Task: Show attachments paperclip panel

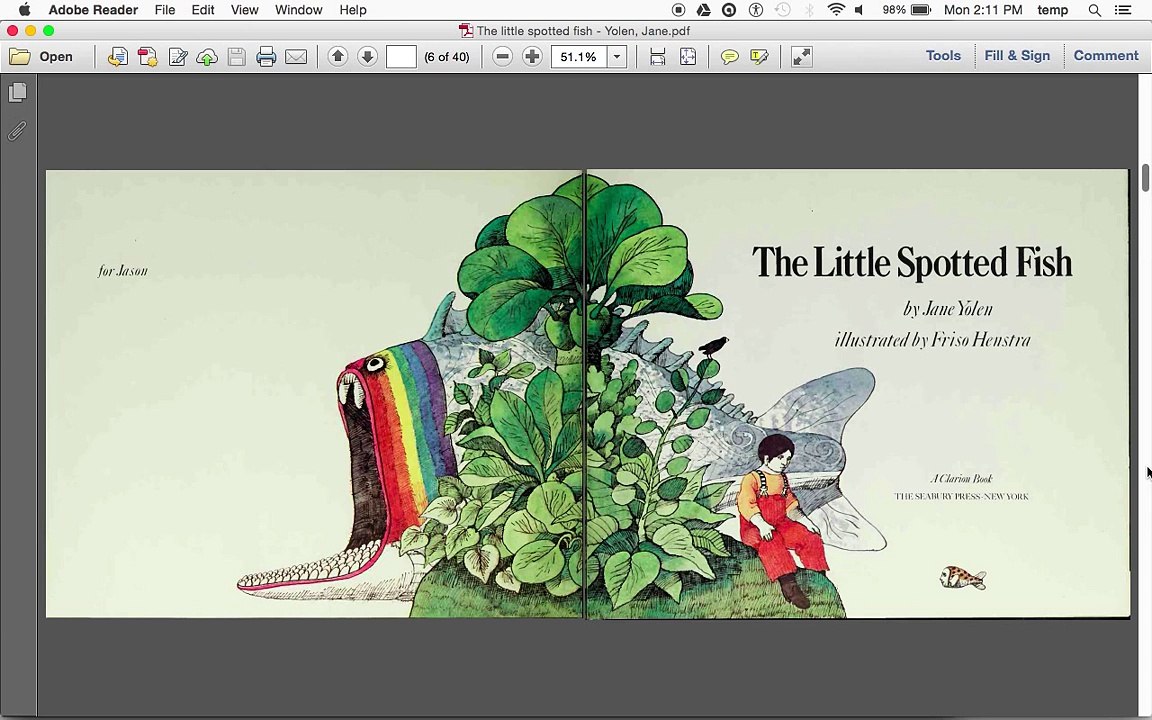Action: pos(18,131)
